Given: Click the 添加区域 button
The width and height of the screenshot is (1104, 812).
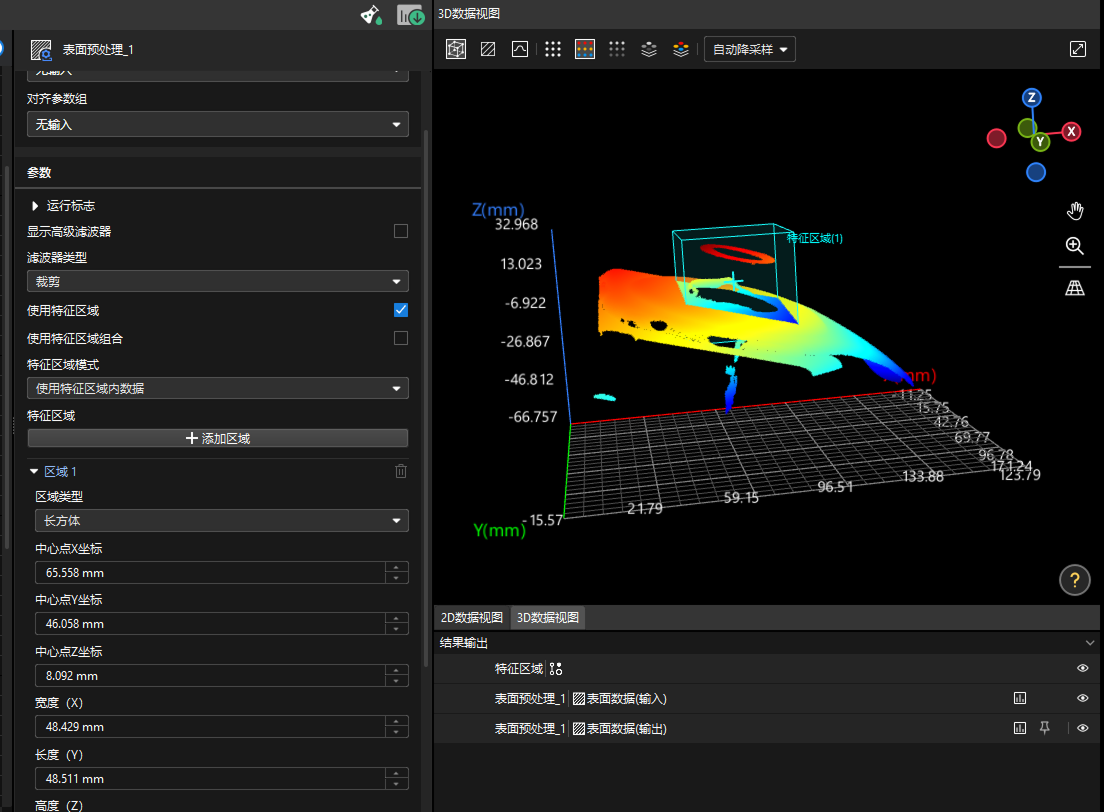Looking at the screenshot, I should 217,437.
